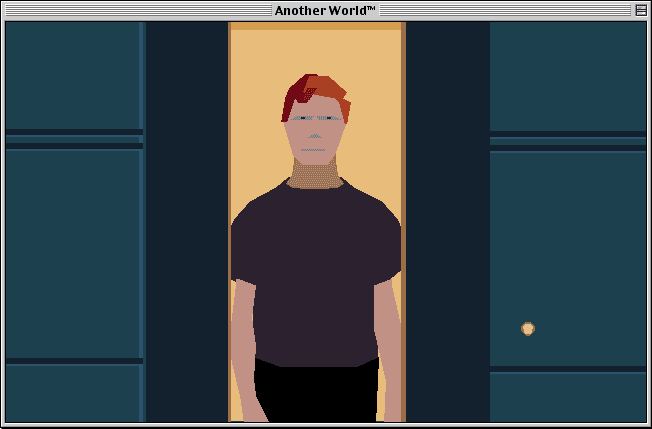Click the Another World title bar text
This screenshot has height=429, width=652.
(325, 10)
